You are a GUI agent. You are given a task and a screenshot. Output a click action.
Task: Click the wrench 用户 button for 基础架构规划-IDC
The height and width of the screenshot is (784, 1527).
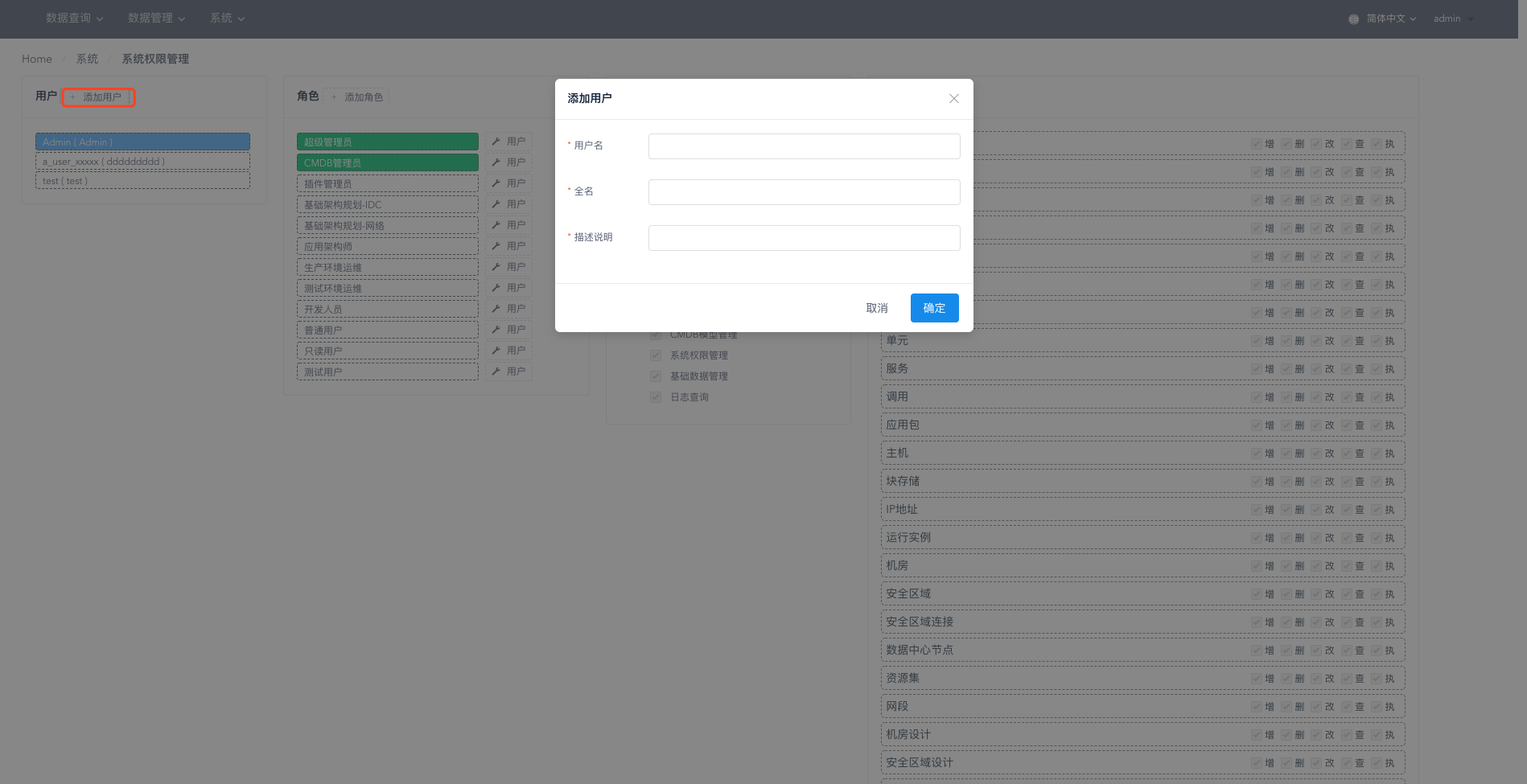click(508, 204)
